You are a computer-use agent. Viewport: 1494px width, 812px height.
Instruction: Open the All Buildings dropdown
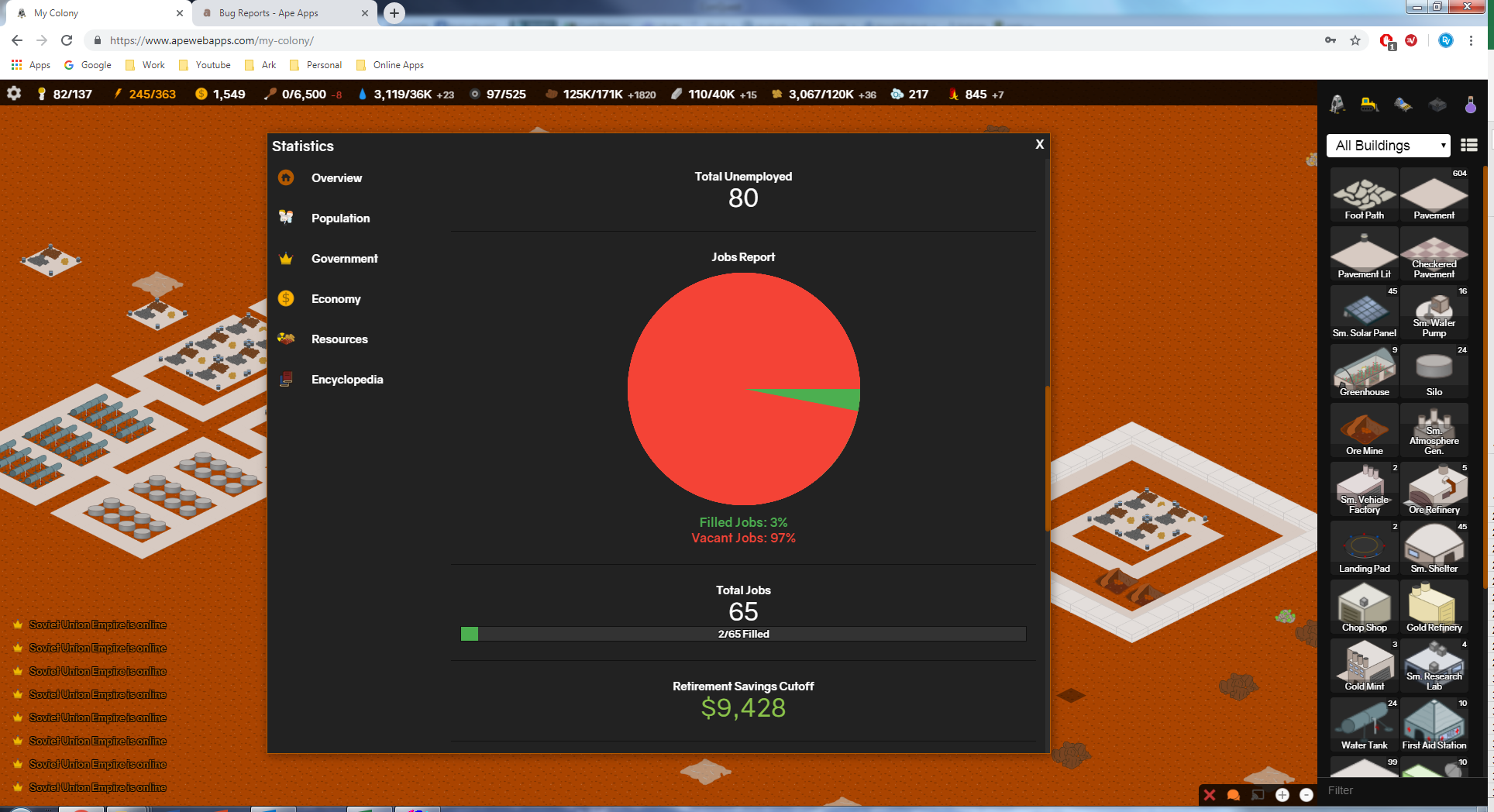(x=1388, y=145)
